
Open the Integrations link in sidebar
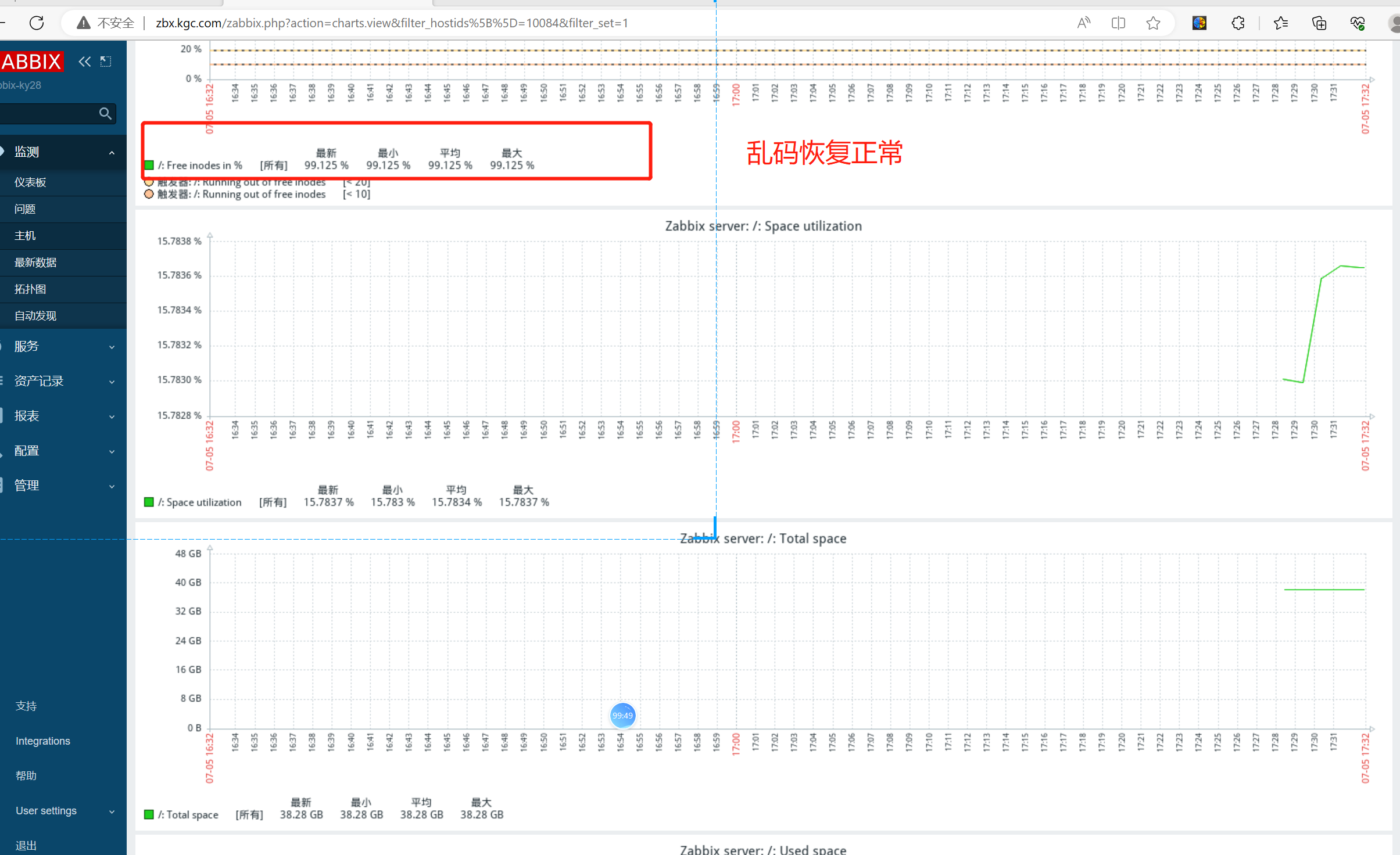click(x=43, y=741)
